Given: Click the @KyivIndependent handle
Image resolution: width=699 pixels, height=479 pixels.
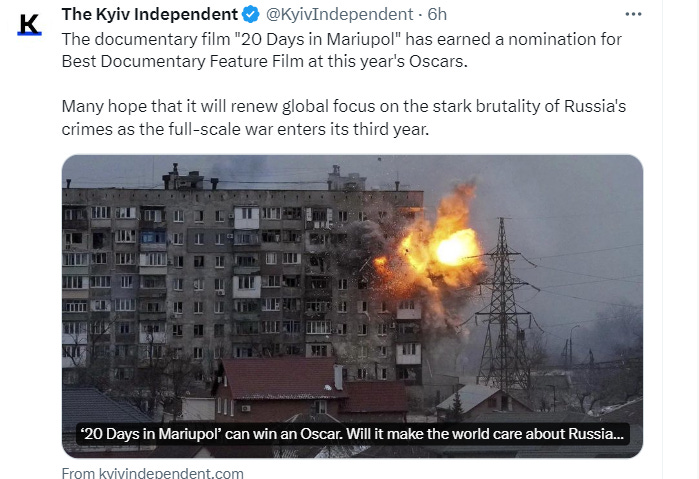Looking at the screenshot, I should pyautogui.click(x=340, y=14).
